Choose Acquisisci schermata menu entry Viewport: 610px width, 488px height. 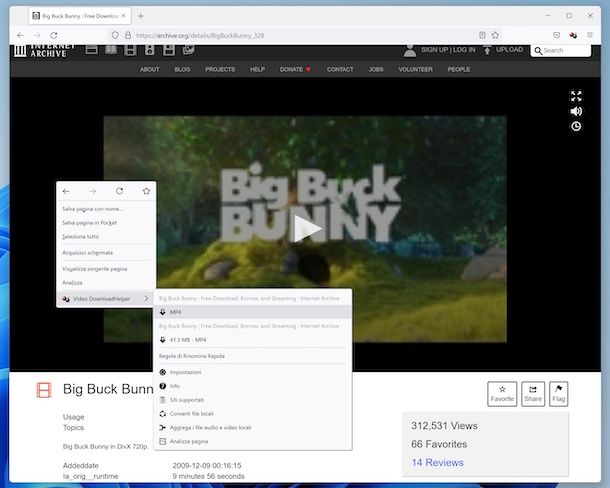pos(106,253)
